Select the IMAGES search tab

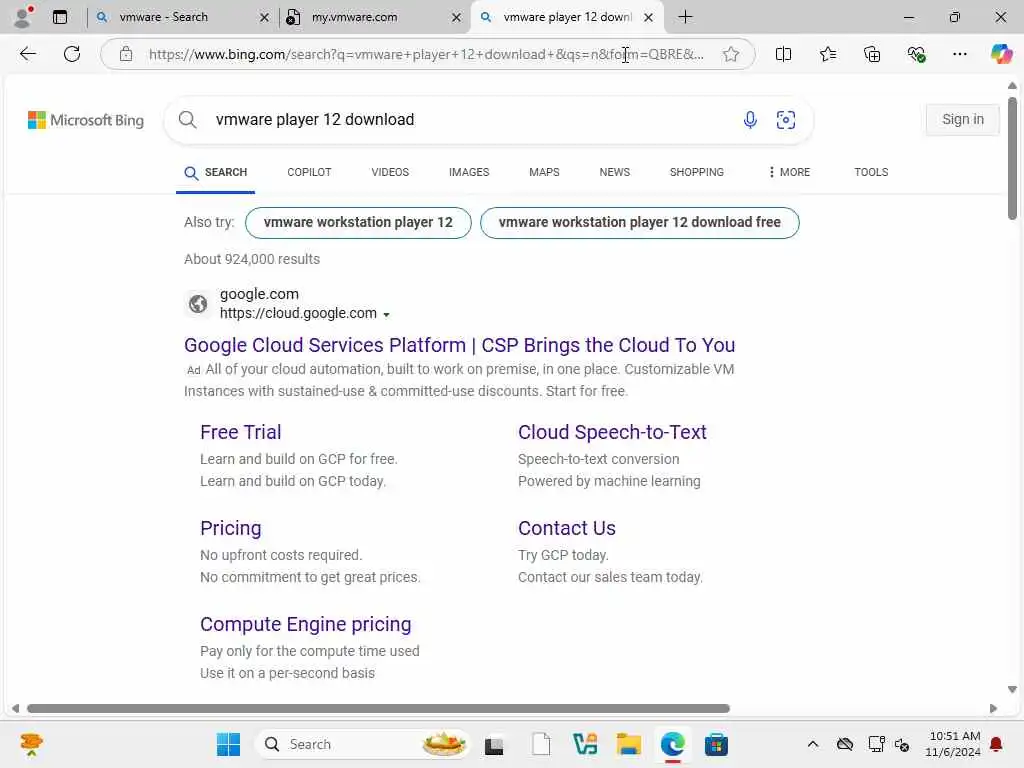click(469, 172)
